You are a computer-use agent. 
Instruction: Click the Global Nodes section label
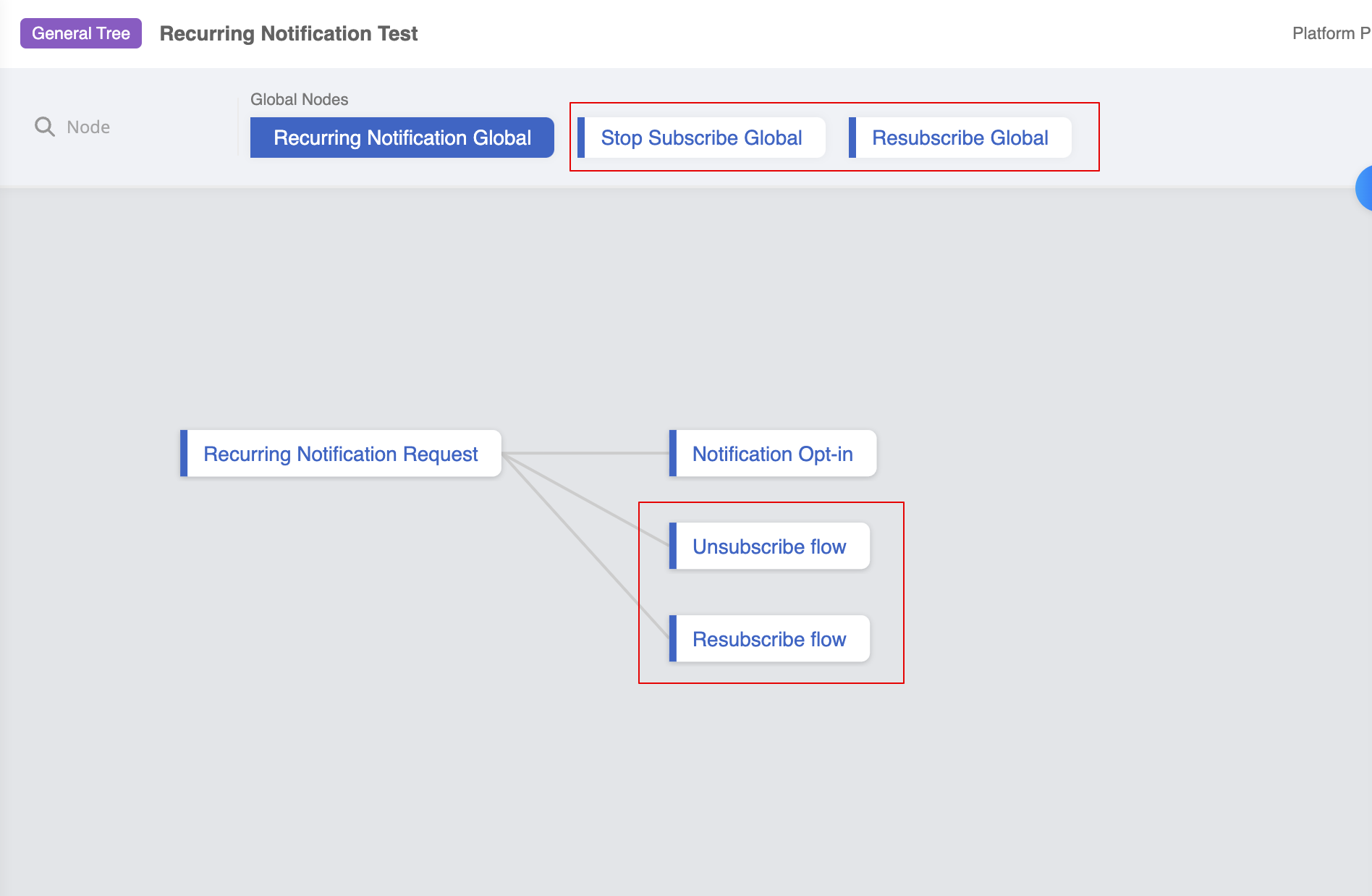(x=299, y=99)
